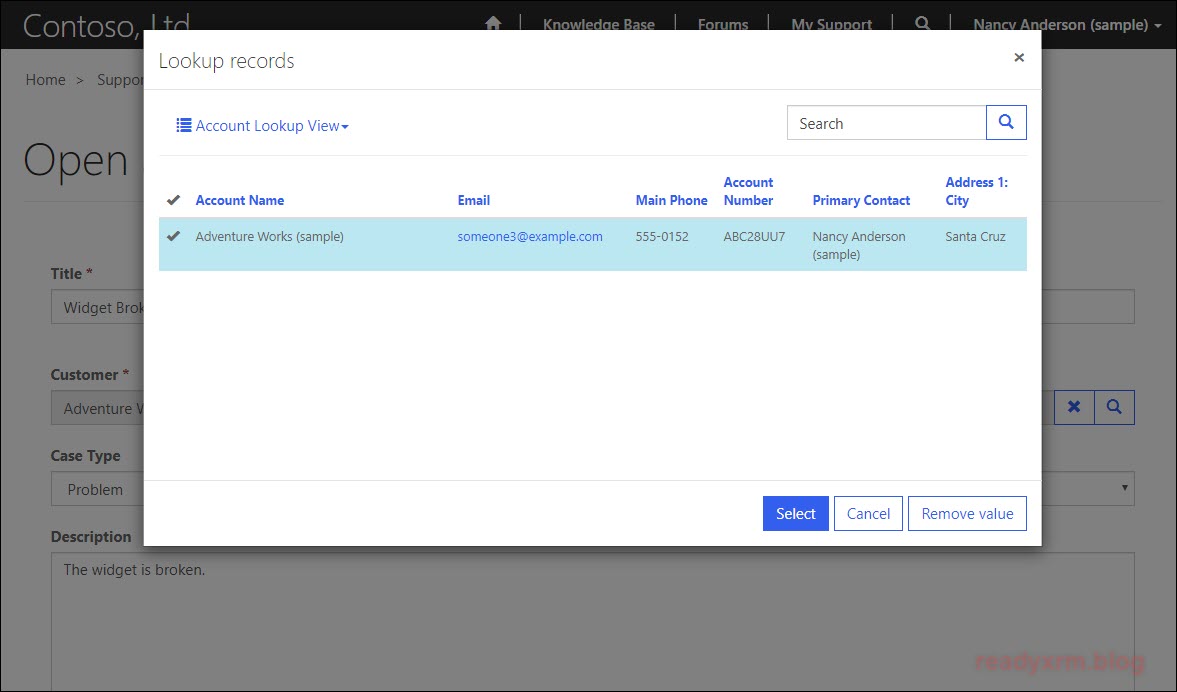Open the Account Lookup View dropdown
1177x692 pixels.
pos(263,126)
